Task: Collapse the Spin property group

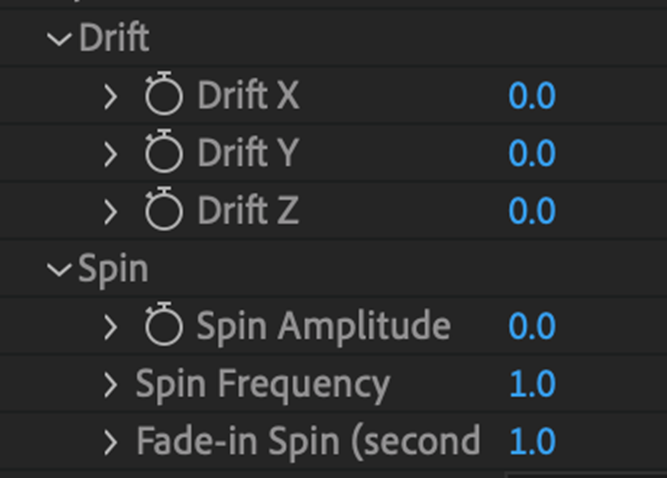Action: click(x=61, y=269)
